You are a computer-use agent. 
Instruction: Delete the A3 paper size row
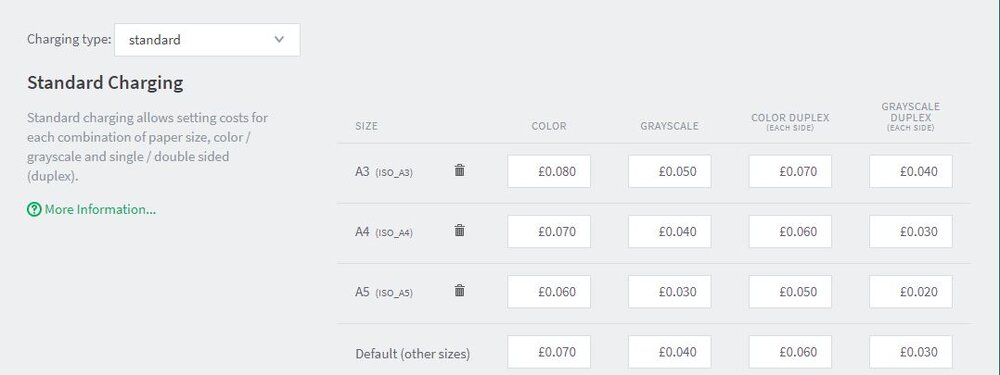pos(459,170)
